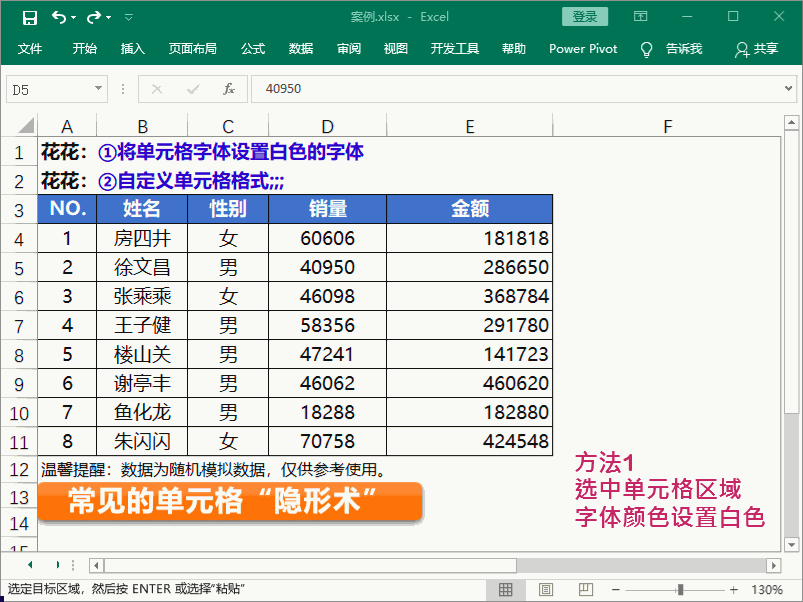Screen dimensions: 803x602
Task: Click cell containing 40950
Action: click(x=328, y=268)
